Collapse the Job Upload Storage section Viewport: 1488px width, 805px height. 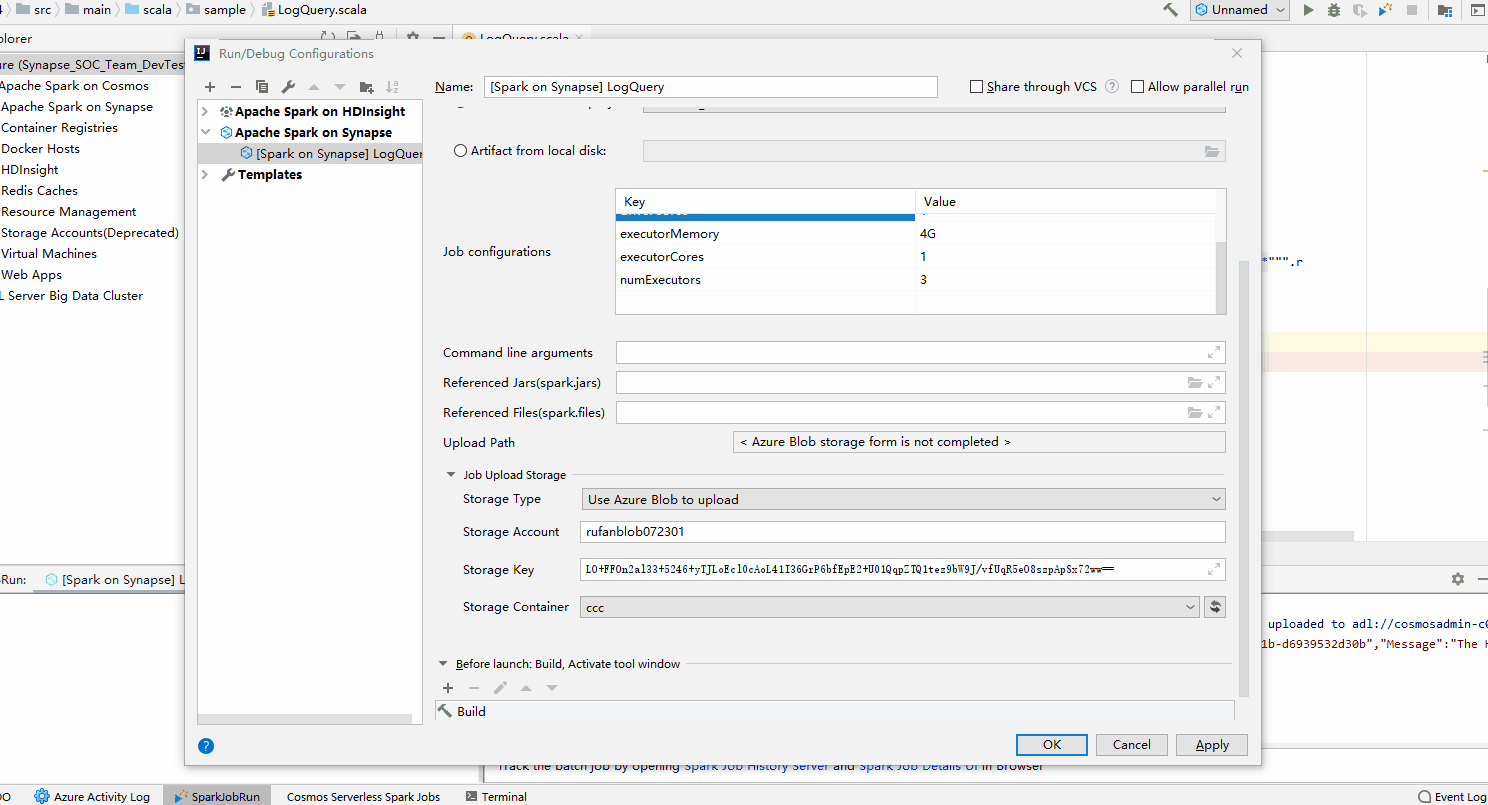(450, 474)
